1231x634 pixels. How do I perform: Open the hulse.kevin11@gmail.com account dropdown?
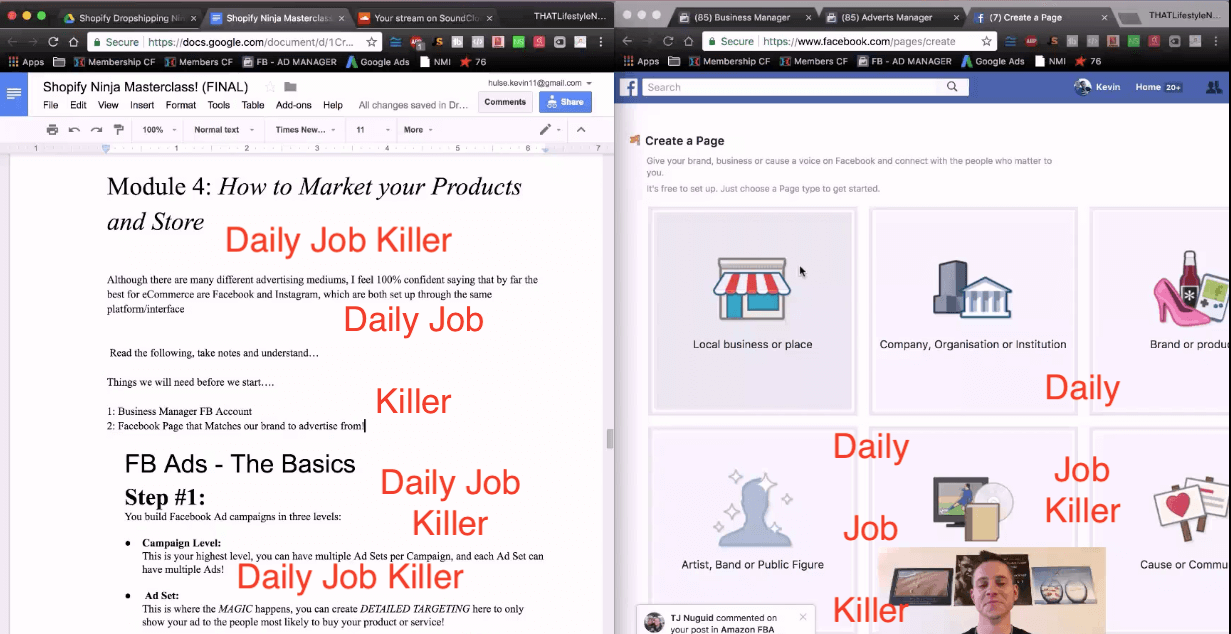click(x=540, y=83)
